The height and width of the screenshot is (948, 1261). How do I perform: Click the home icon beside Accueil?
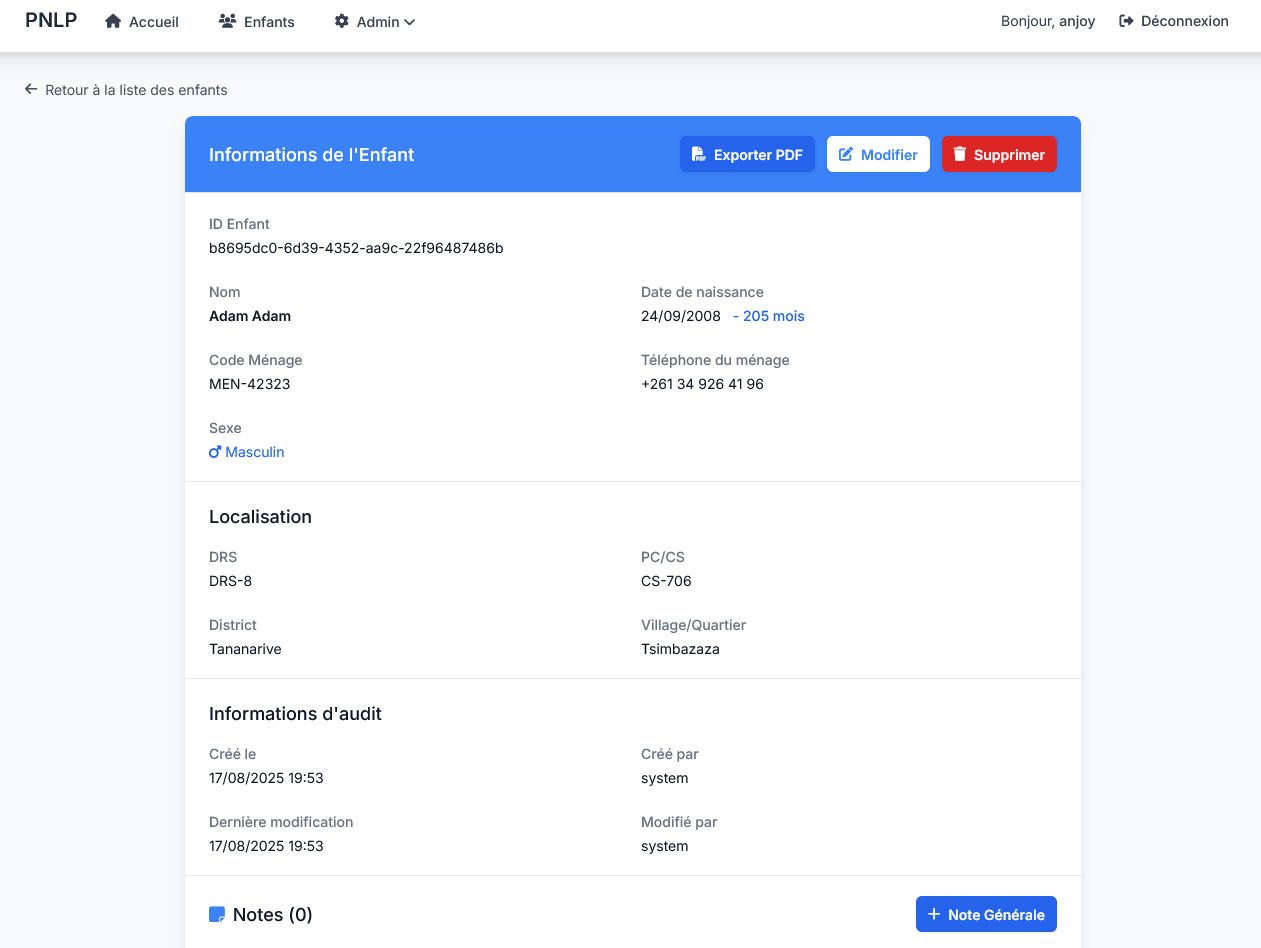(113, 21)
